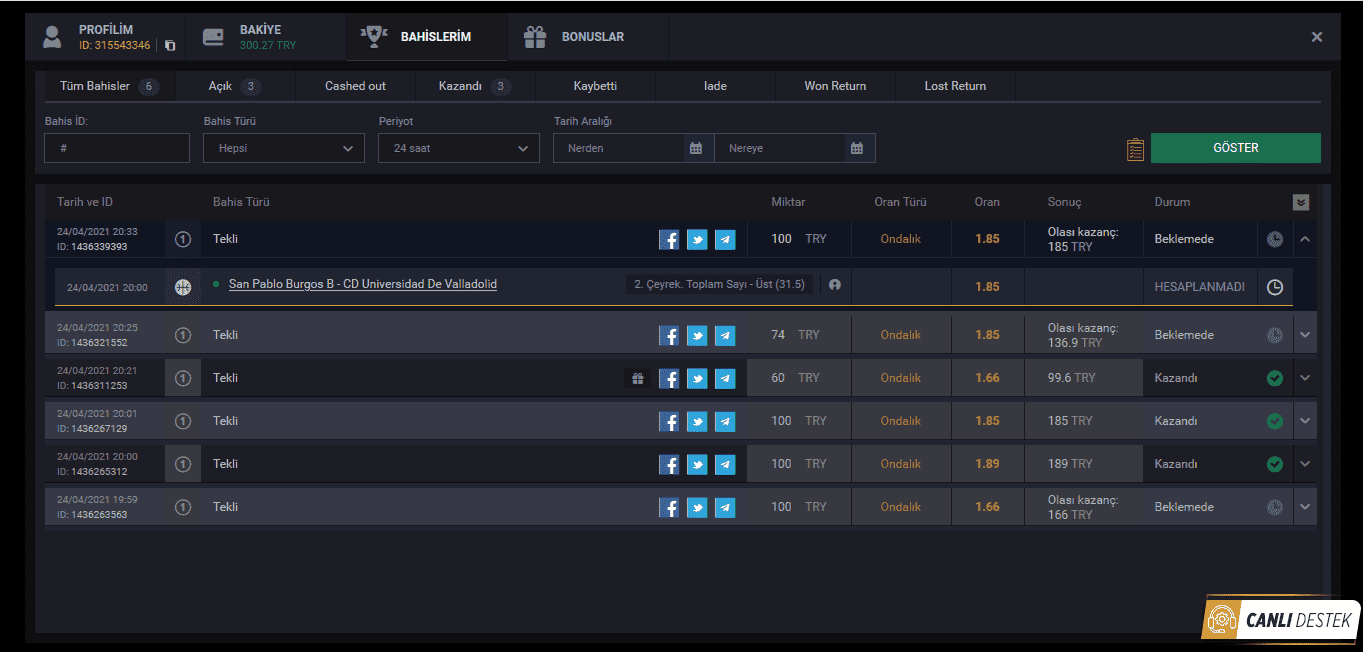Expand bet 1436263563 details
This screenshot has height=652, width=1363.
coord(1305,507)
